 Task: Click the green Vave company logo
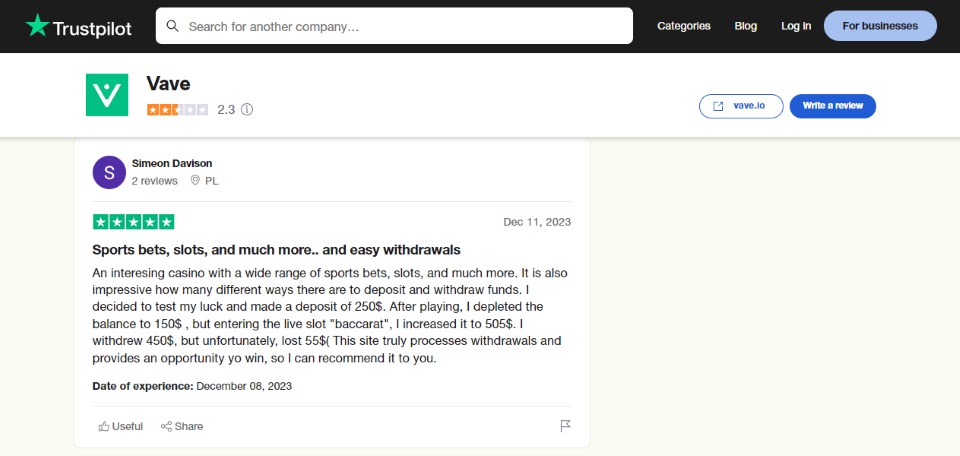pyautogui.click(x=106, y=95)
